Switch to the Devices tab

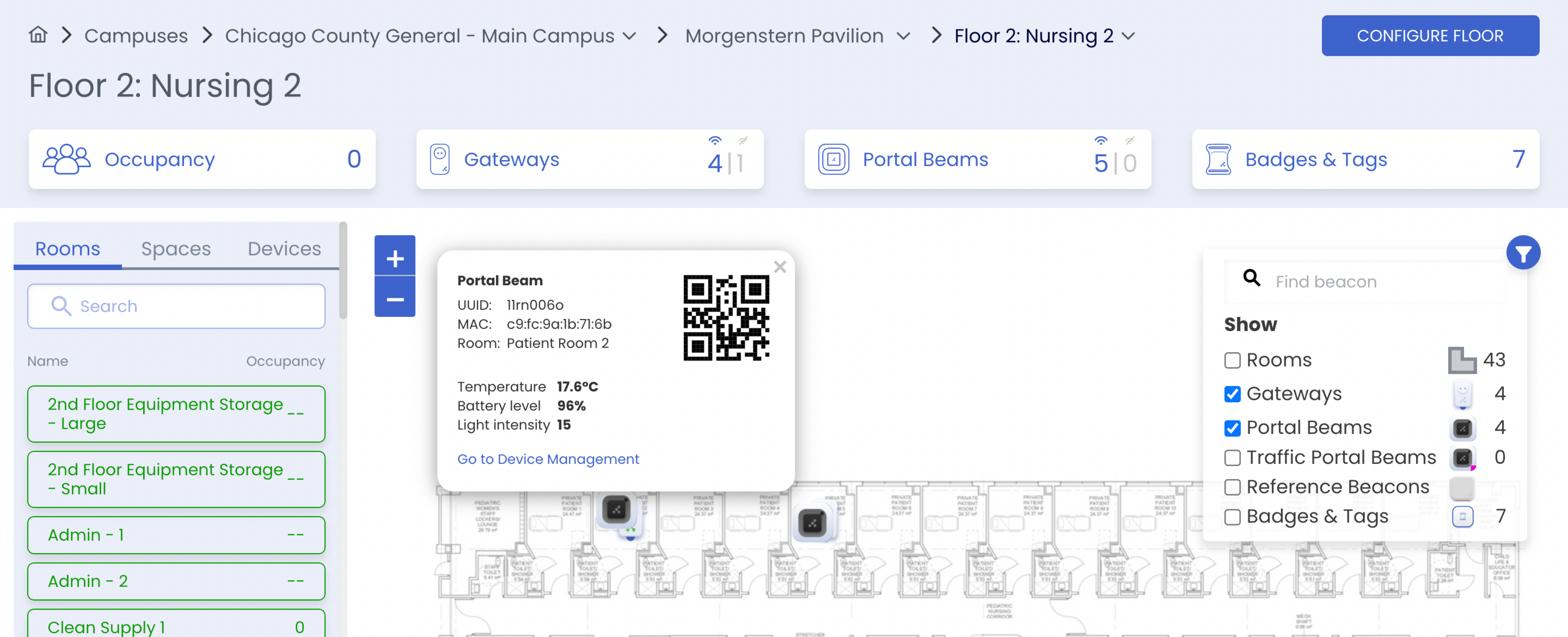(284, 248)
